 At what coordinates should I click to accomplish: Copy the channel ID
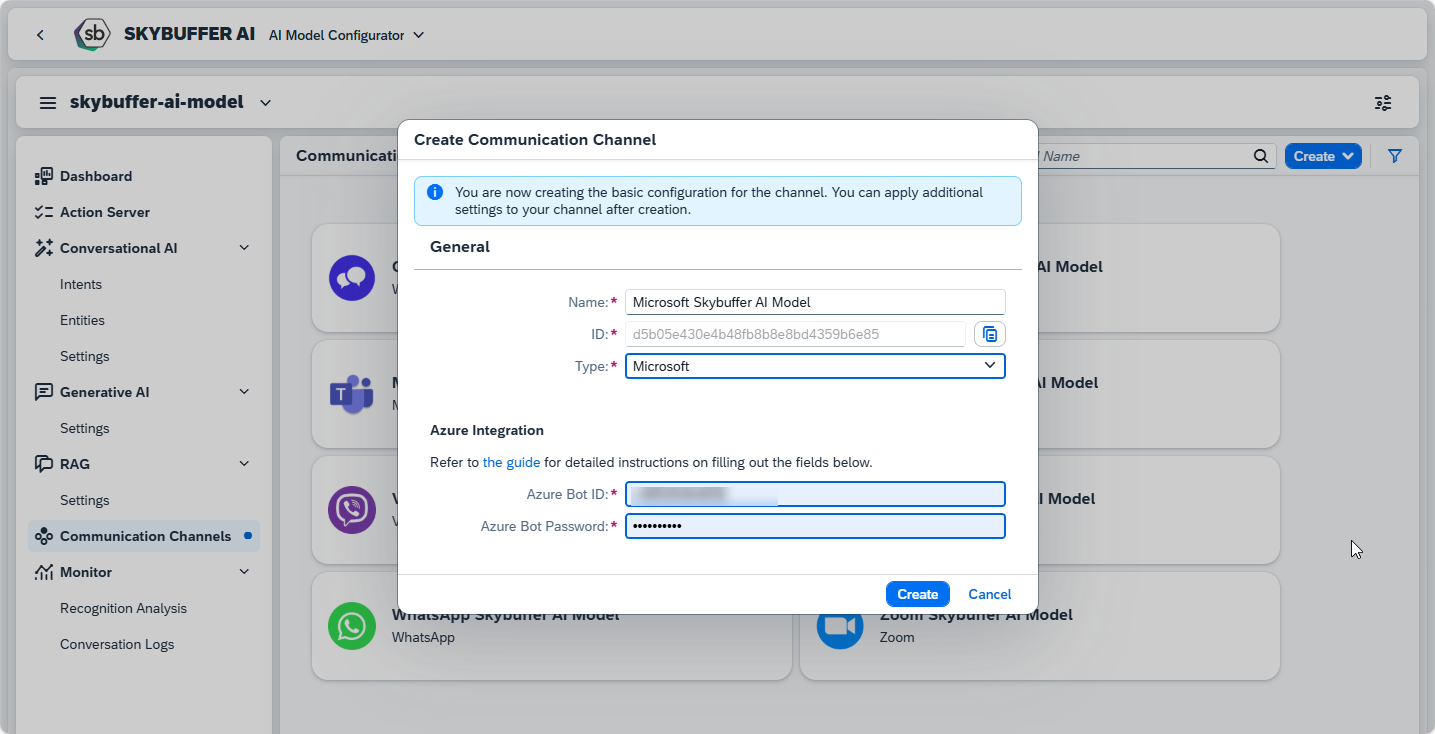990,334
